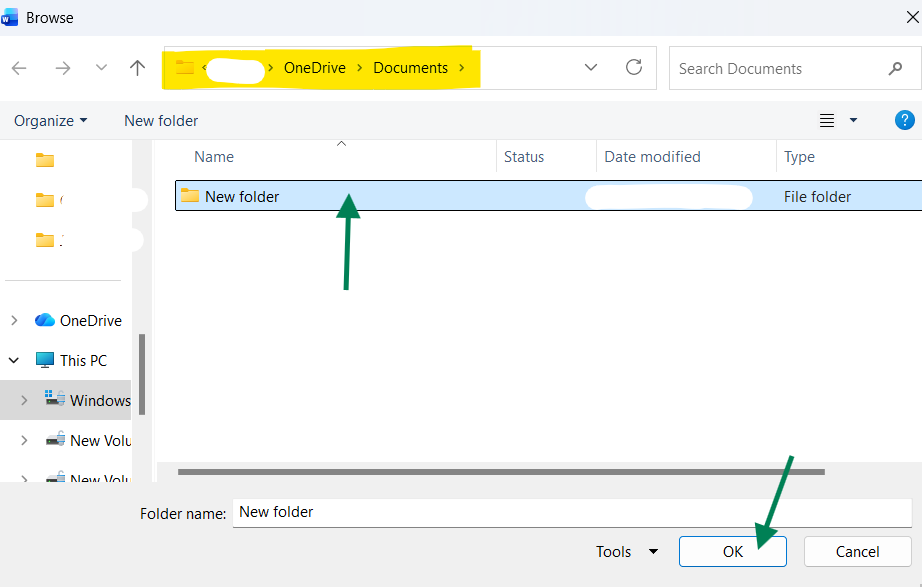Screen dimensions: 922x587
Task: Click the search magnifier icon
Action: click(x=895, y=69)
